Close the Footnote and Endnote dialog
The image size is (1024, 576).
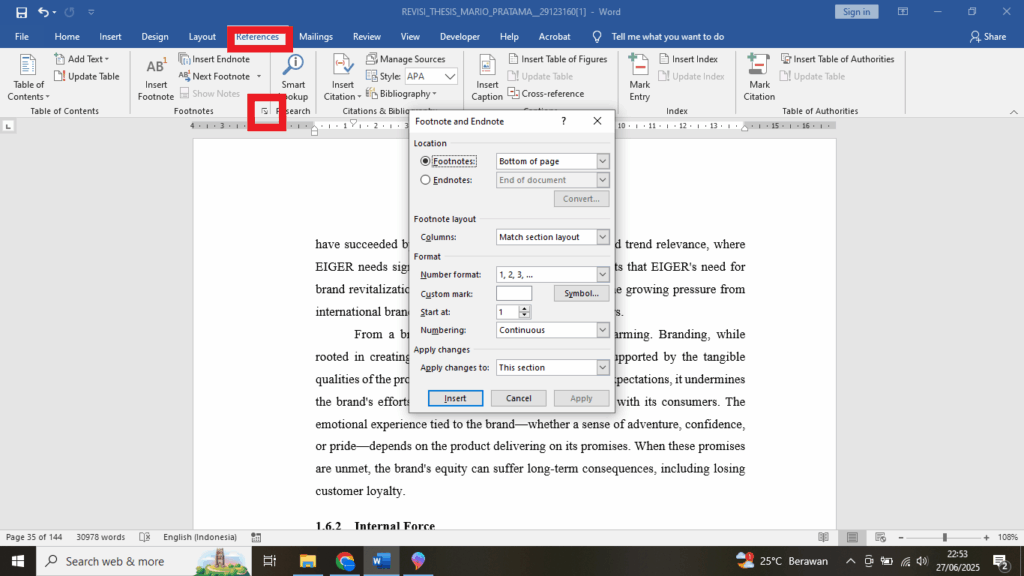(597, 121)
